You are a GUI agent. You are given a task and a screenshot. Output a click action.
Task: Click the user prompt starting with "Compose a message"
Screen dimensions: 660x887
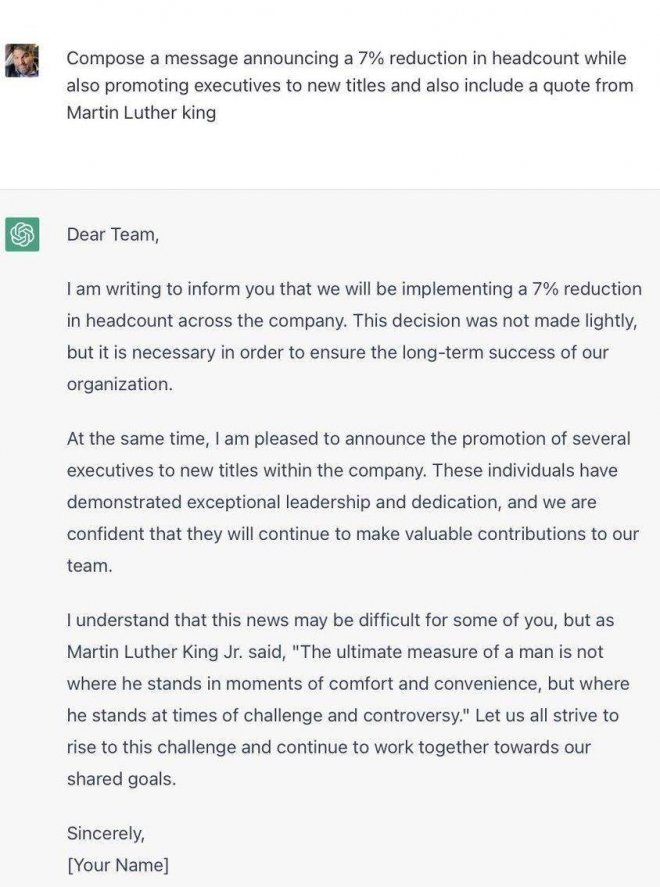click(x=349, y=85)
